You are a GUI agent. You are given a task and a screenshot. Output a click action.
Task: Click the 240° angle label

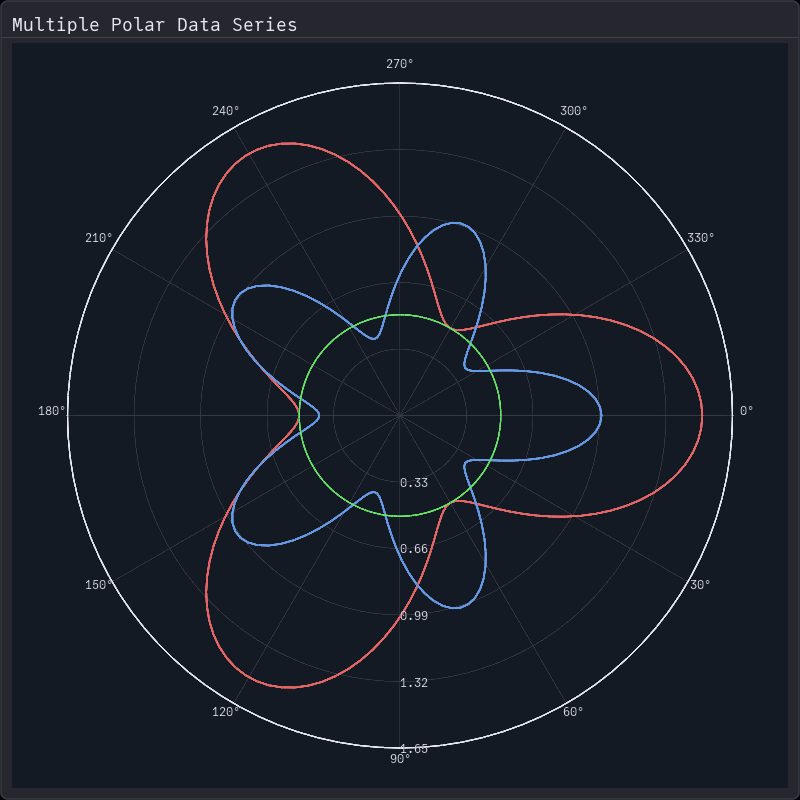click(227, 110)
